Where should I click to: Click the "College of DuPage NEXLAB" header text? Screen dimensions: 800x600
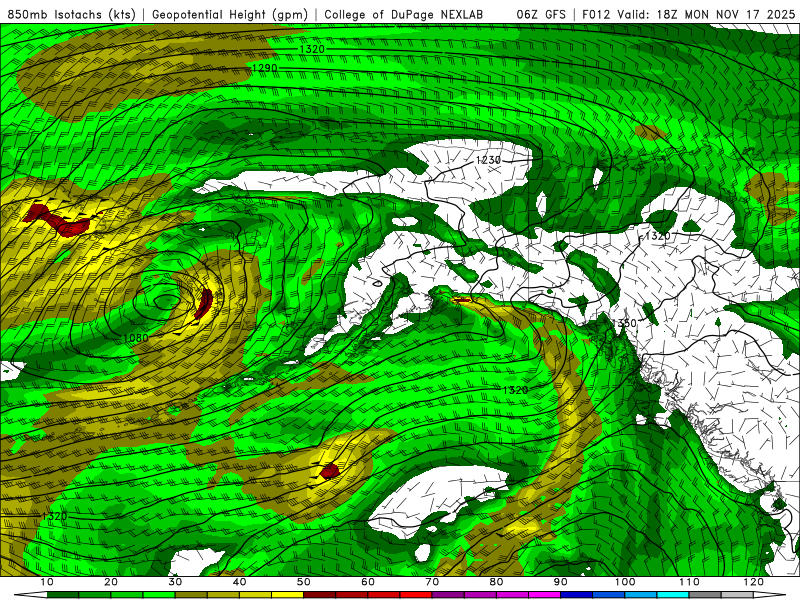tap(404, 14)
